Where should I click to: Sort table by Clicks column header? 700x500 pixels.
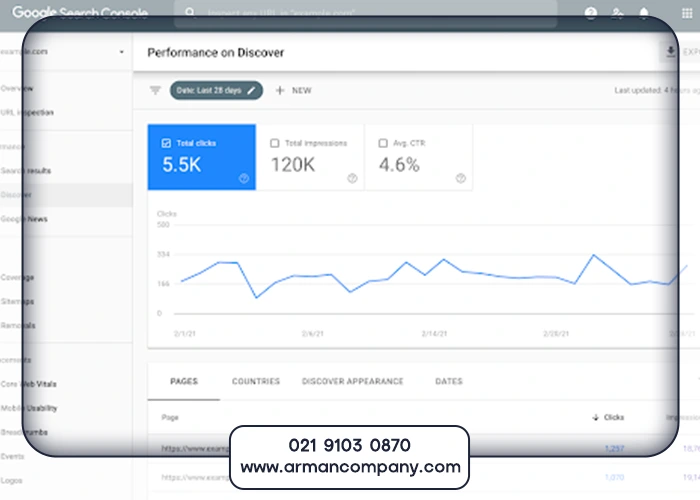[608, 416]
